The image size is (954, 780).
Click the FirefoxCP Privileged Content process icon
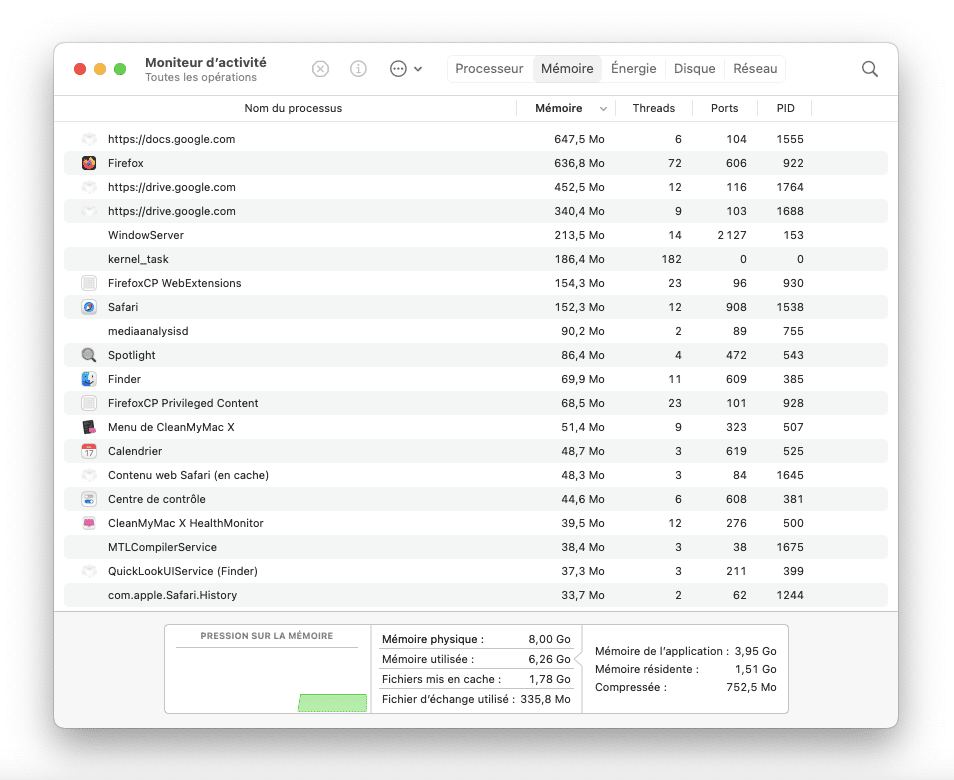pyautogui.click(x=89, y=403)
